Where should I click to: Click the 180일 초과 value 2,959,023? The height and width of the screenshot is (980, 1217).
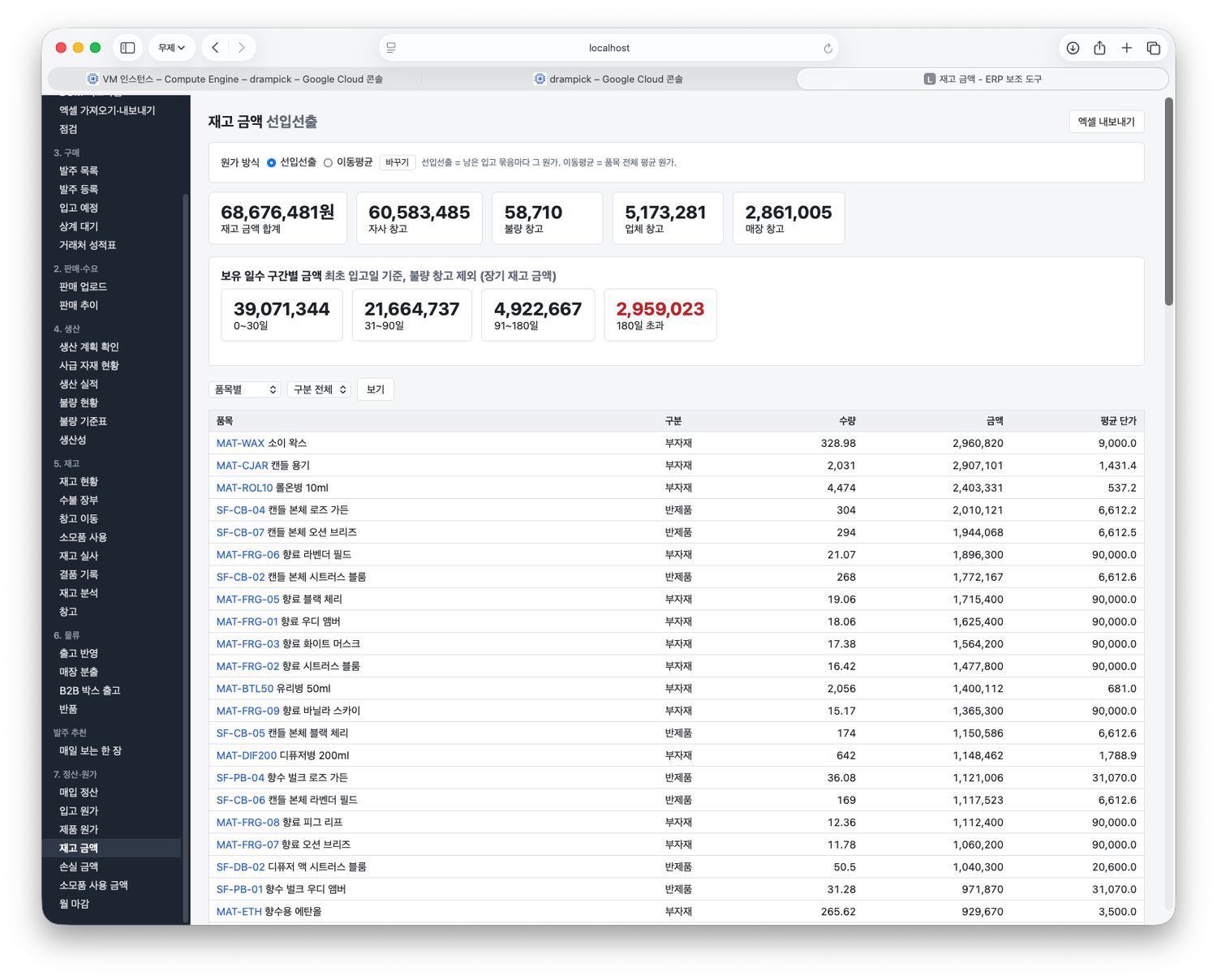click(x=660, y=309)
